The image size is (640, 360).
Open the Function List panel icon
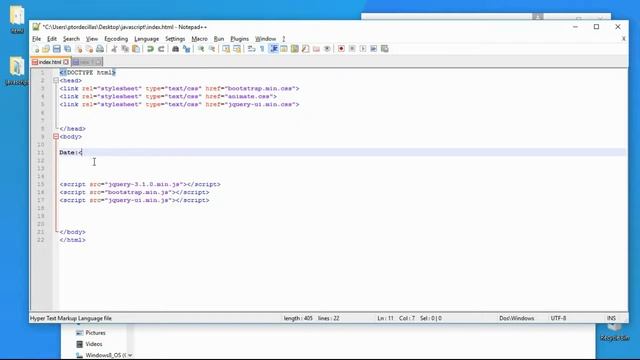point(305,49)
